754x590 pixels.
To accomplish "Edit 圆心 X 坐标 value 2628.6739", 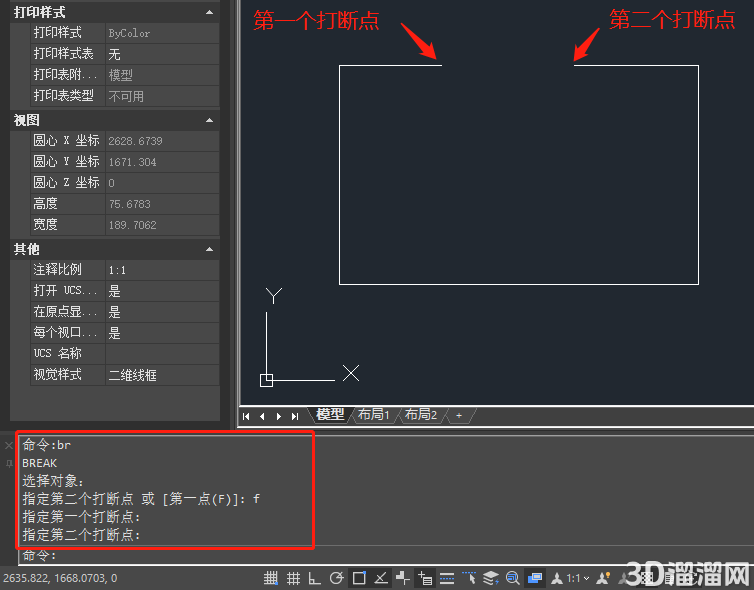I will (163, 141).
